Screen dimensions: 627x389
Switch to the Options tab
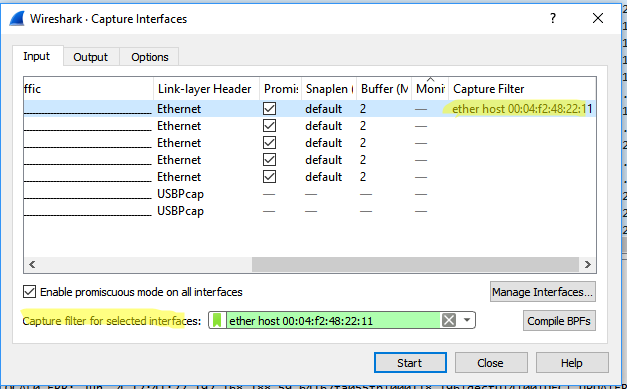point(150,57)
